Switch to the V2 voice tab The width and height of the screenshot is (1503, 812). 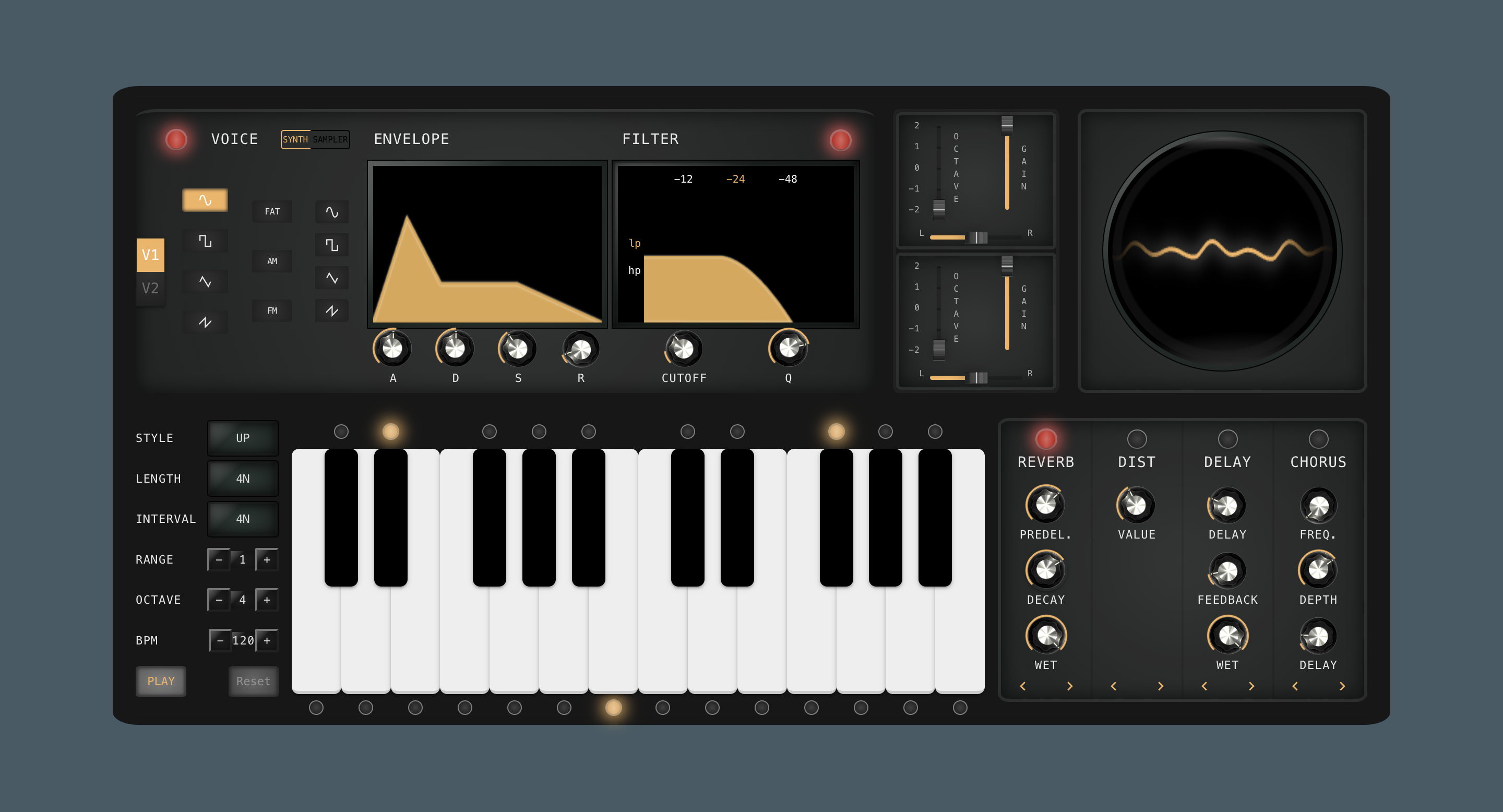point(150,288)
